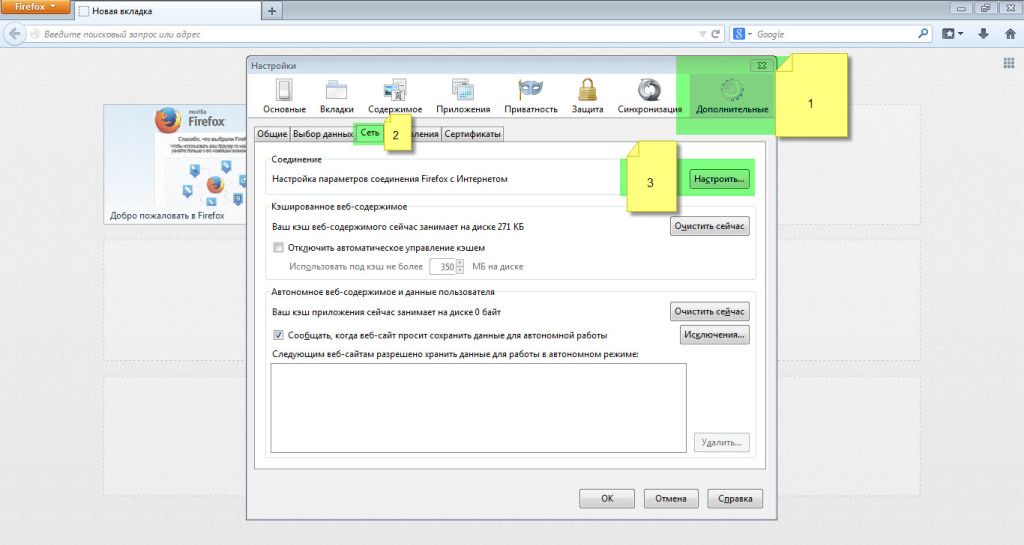The height and width of the screenshot is (545, 1024).
Task: Click the Отмена button
Action: 671,499
